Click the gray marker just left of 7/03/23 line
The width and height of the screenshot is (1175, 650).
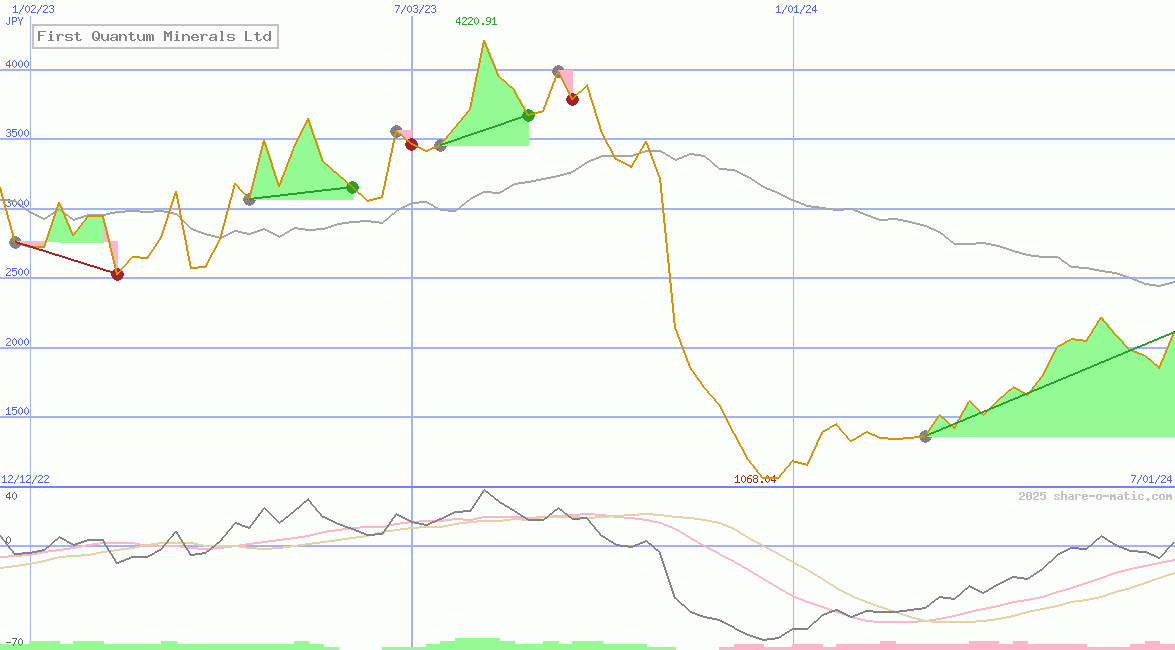(x=396, y=131)
